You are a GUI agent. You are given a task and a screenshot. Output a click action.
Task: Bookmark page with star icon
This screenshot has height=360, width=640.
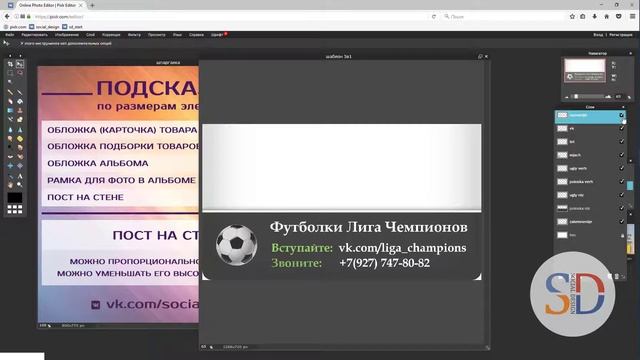point(572,16)
